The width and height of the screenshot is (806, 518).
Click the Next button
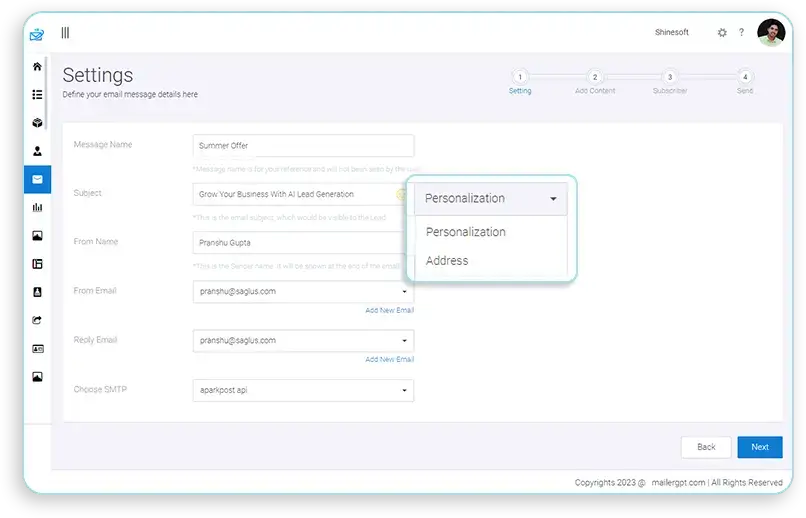tap(760, 447)
